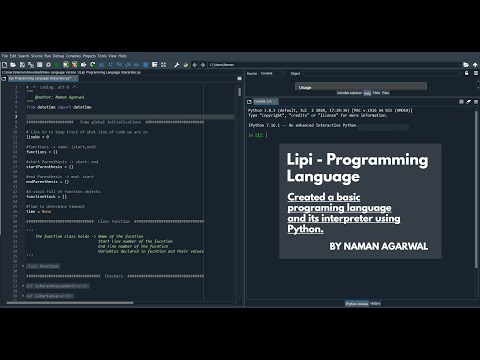
Task: Open the editor pane options icon
Action: pyautogui.click(x=239, y=78)
